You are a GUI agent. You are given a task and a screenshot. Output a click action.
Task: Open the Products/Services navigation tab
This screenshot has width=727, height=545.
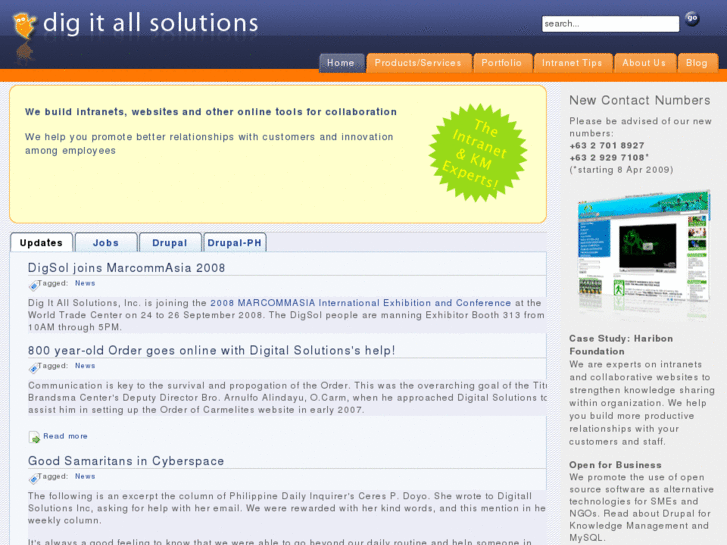[418, 63]
